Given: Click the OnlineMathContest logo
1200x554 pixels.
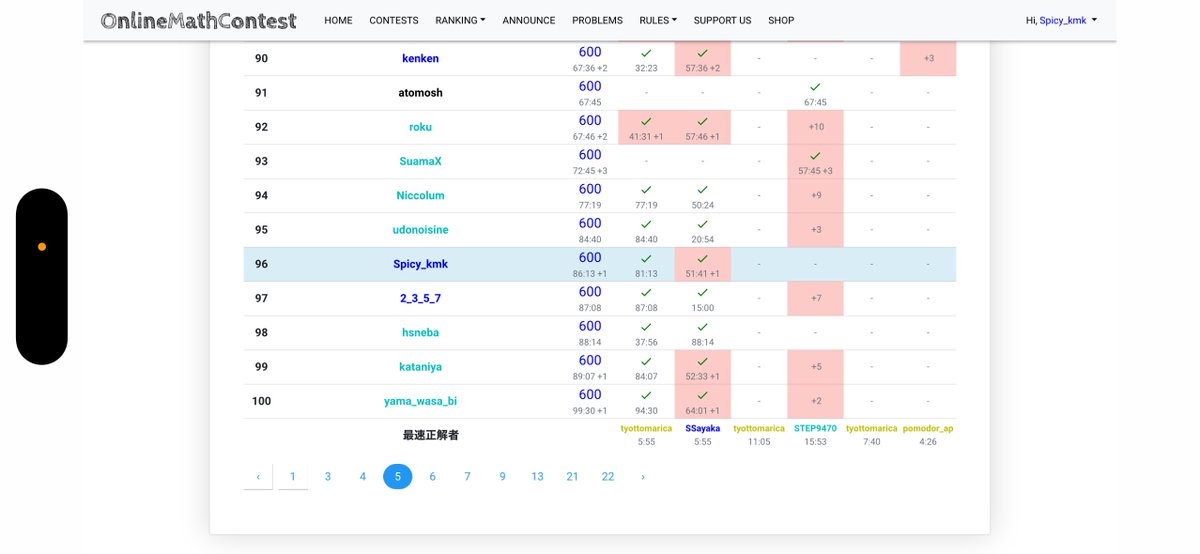Looking at the screenshot, I should coord(199,20).
